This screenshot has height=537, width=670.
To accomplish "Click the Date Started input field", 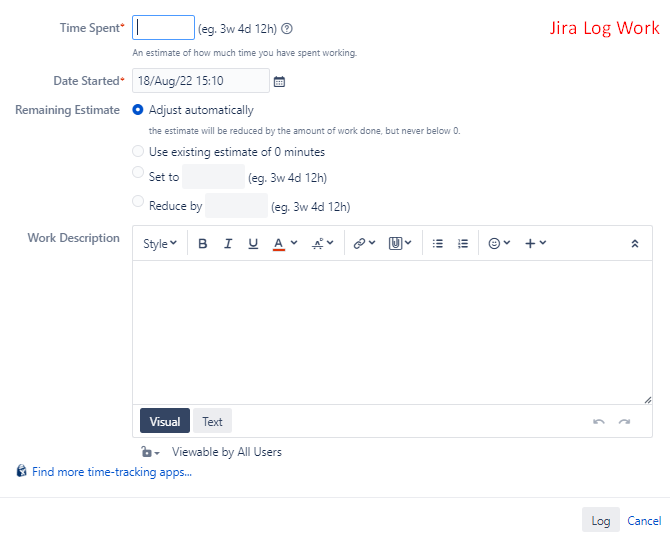I will pyautogui.click(x=201, y=80).
